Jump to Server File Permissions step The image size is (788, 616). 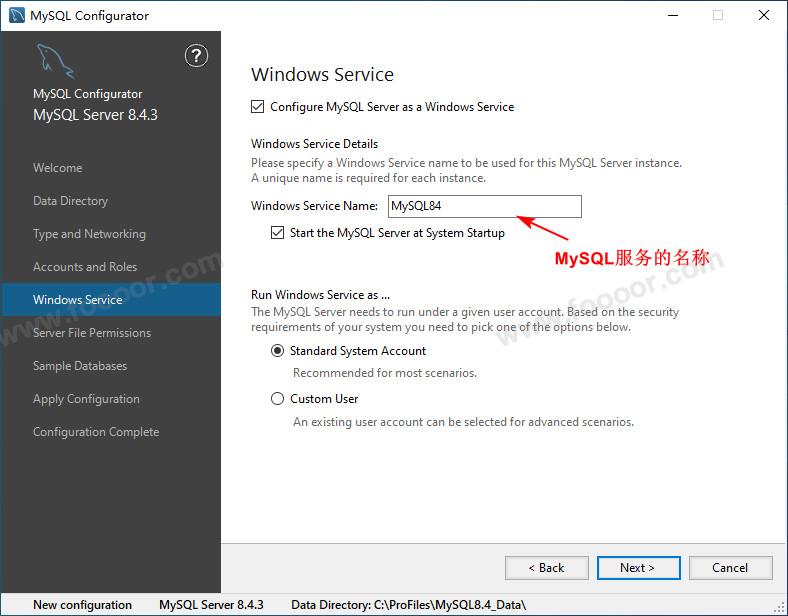[x=92, y=333]
